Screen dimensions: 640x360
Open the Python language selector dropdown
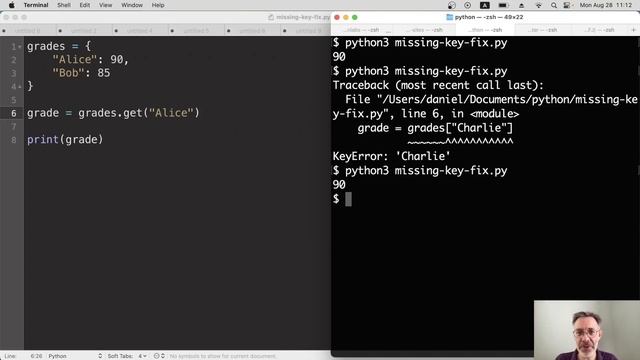click(75, 356)
